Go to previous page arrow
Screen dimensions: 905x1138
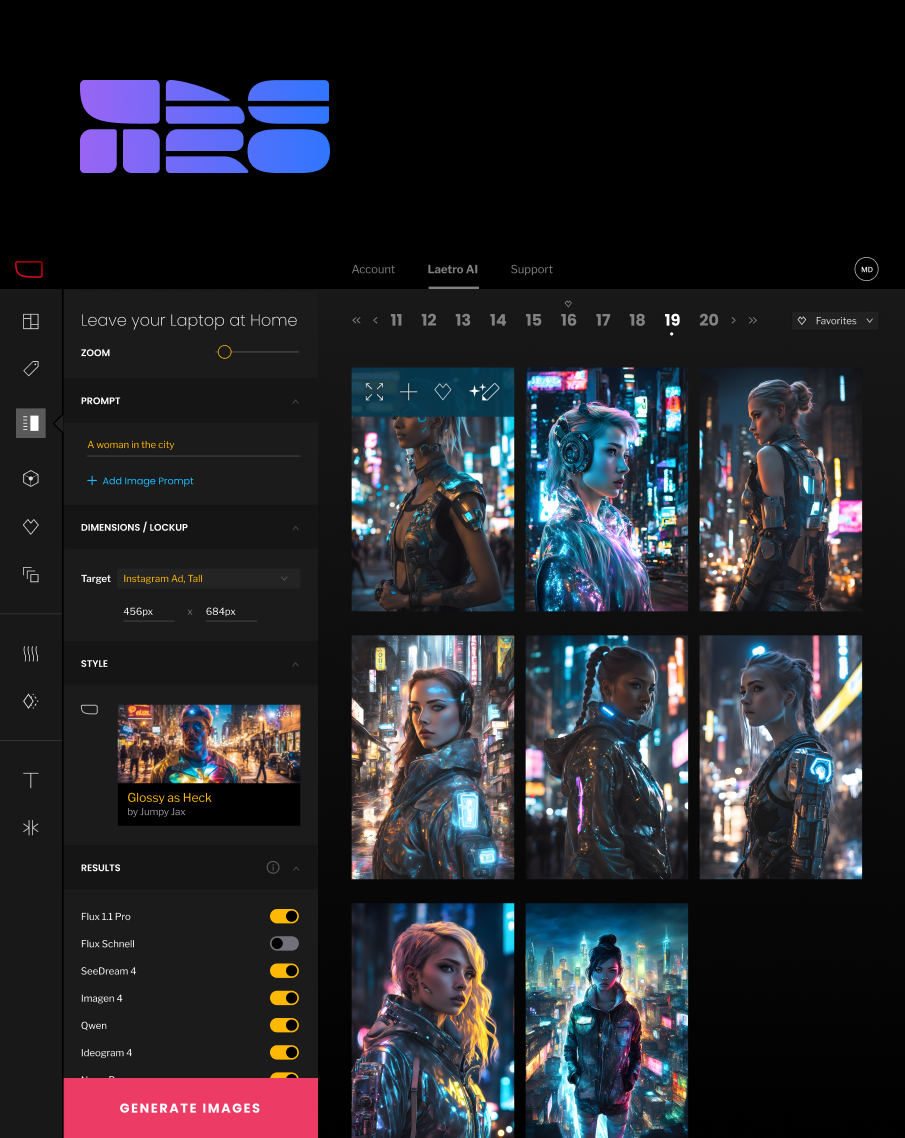pos(375,320)
